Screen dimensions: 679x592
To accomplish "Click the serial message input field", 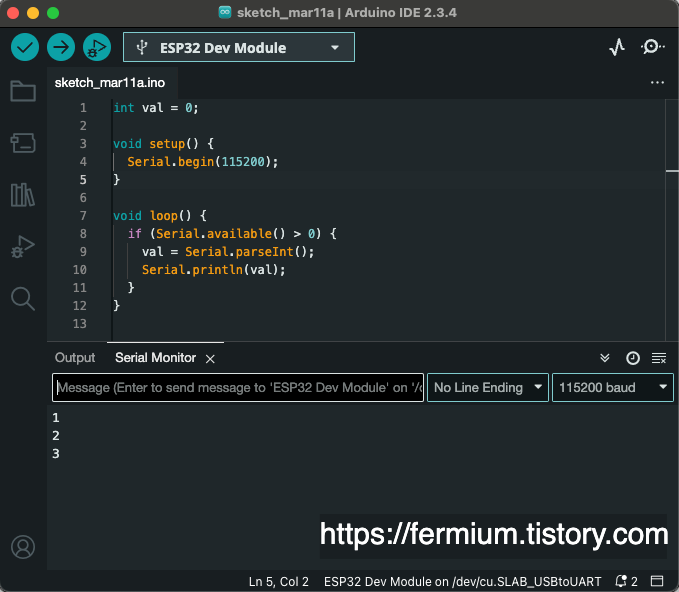I will coord(238,388).
